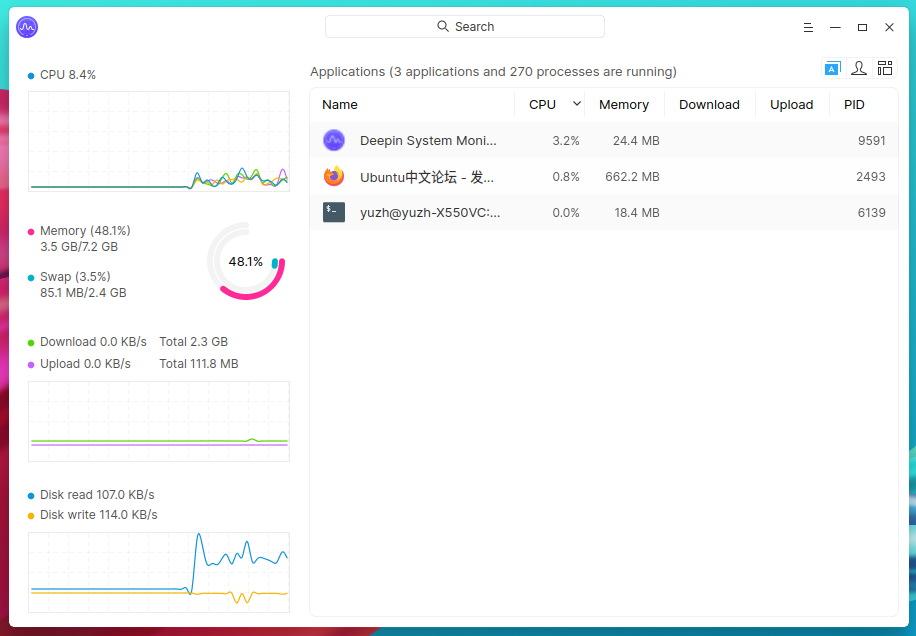Click the Firefox icon in process list
This screenshot has width=916, height=636.
[x=334, y=176]
